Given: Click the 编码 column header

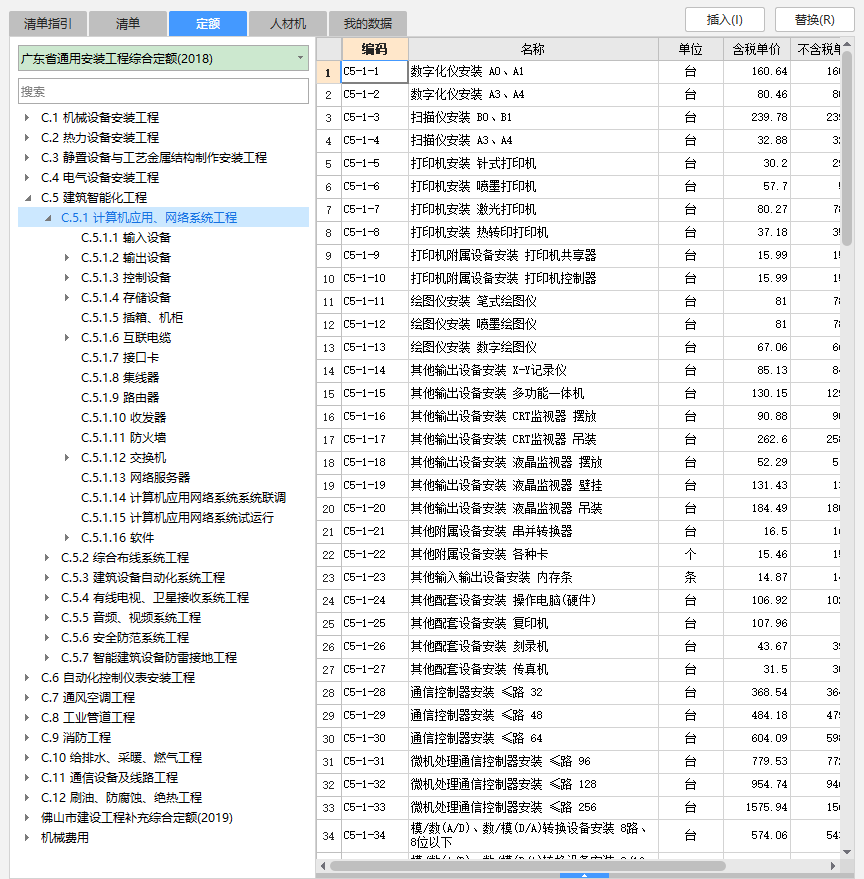Looking at the screenshot, I should [x=374, y=49].
